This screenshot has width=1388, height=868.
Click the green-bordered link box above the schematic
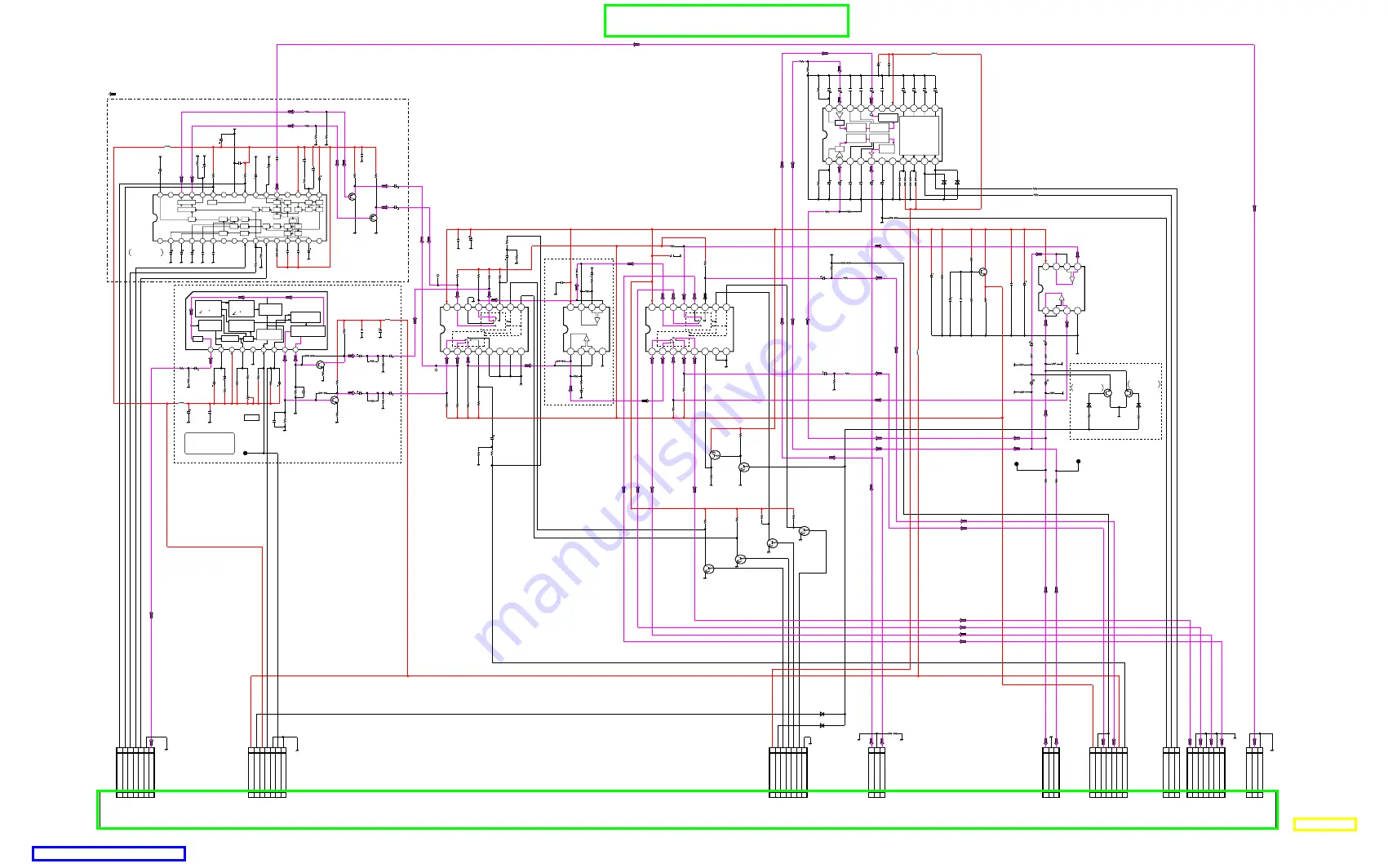pos(726,21)
